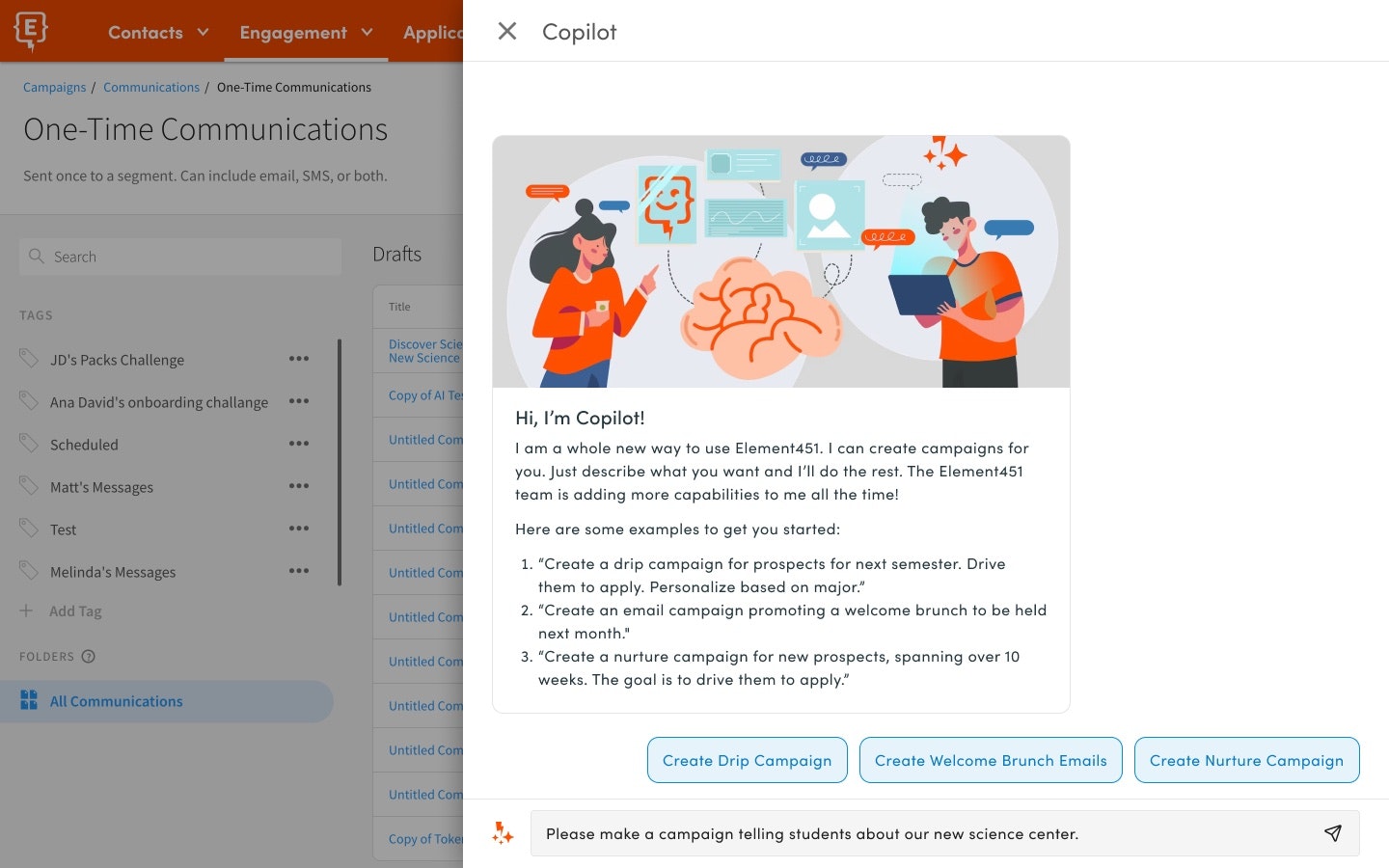The image size is (1389, 868).
Task: Send the Copilot message with paper plane icon
Action: [1333, 833]
